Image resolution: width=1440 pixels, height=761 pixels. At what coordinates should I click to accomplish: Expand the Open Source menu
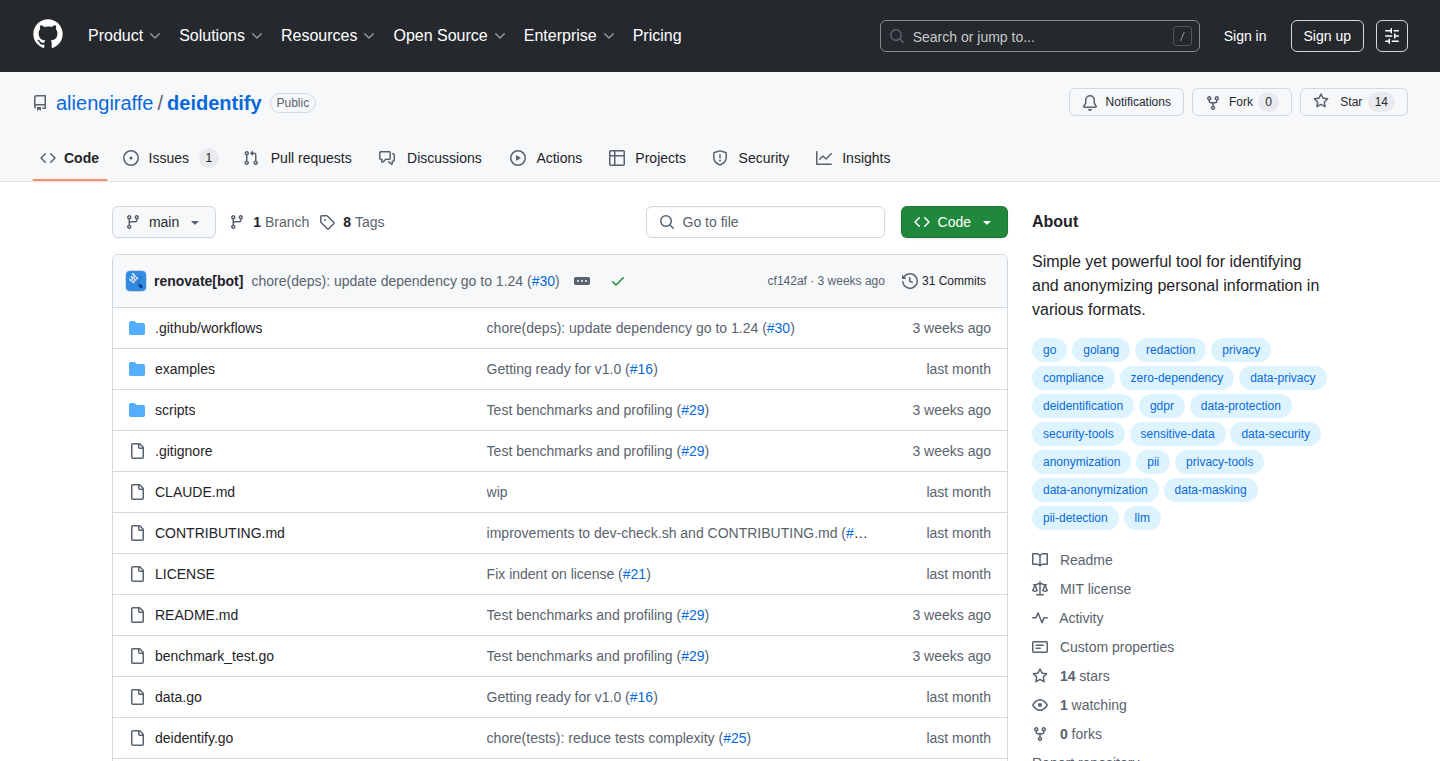449,35
